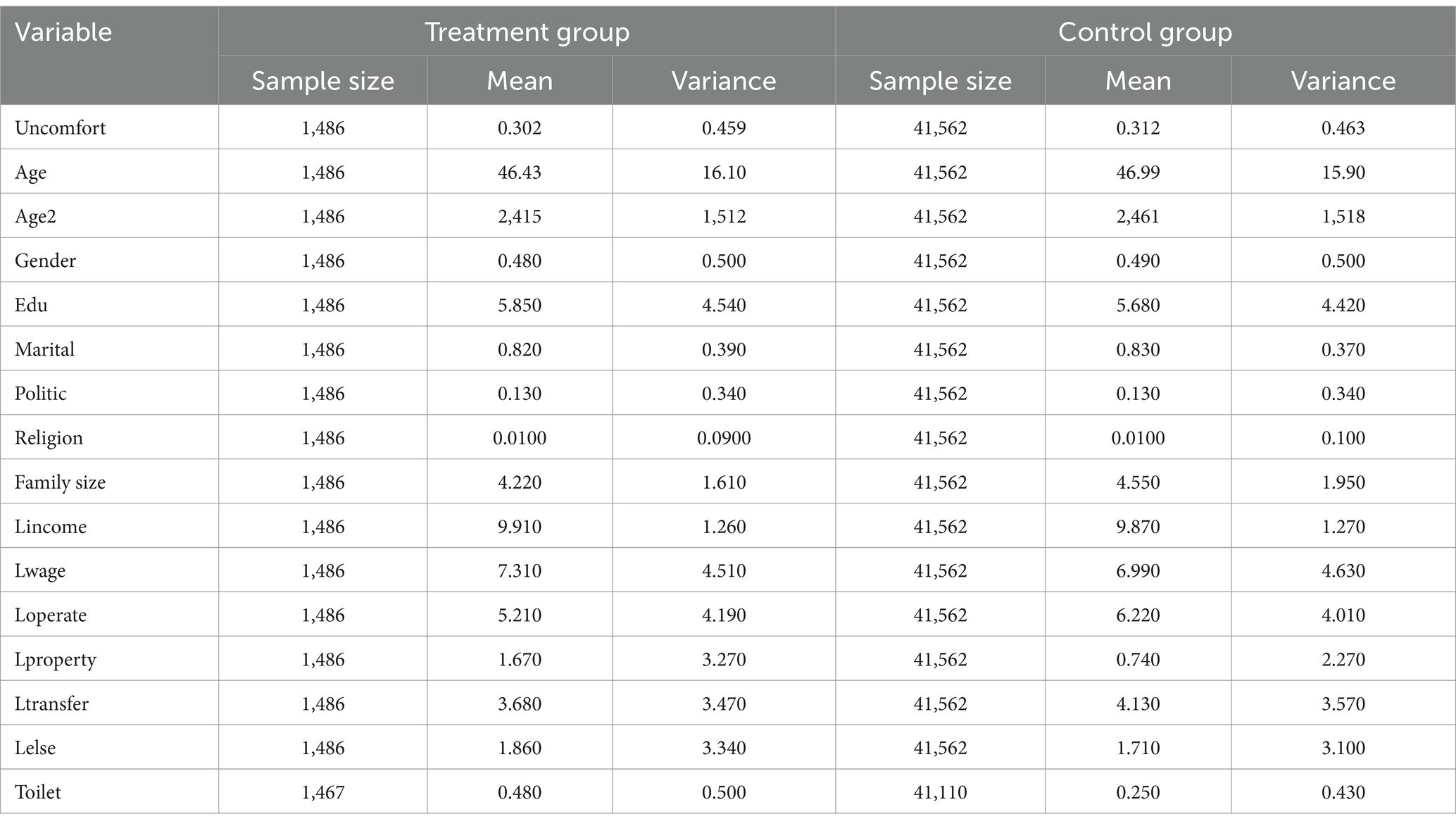Select the Lincome variable label
Viewport: 1456px width, 826px height.
pyautogui.click(x=51, y=527)
